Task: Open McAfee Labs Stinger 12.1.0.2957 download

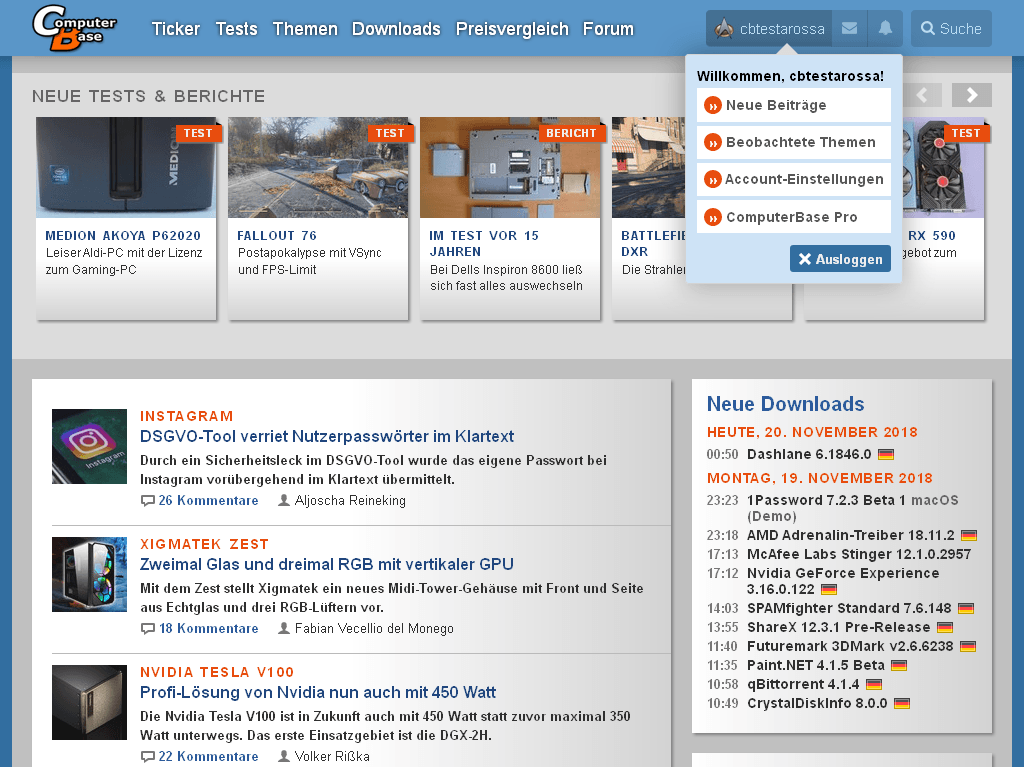Action: pyautogui.click(x=859, y=555)
